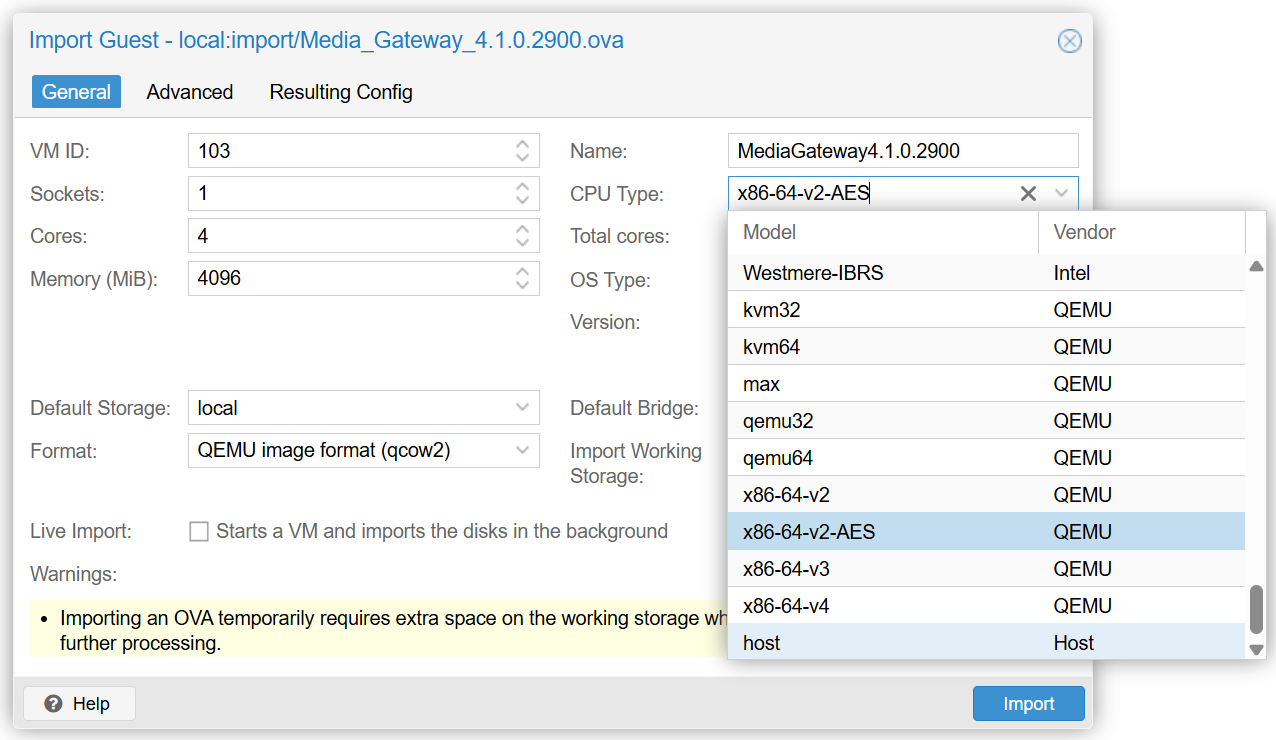Open the Default Storage dropdown
Screen dimensions: 1276x740
(522, 408)
